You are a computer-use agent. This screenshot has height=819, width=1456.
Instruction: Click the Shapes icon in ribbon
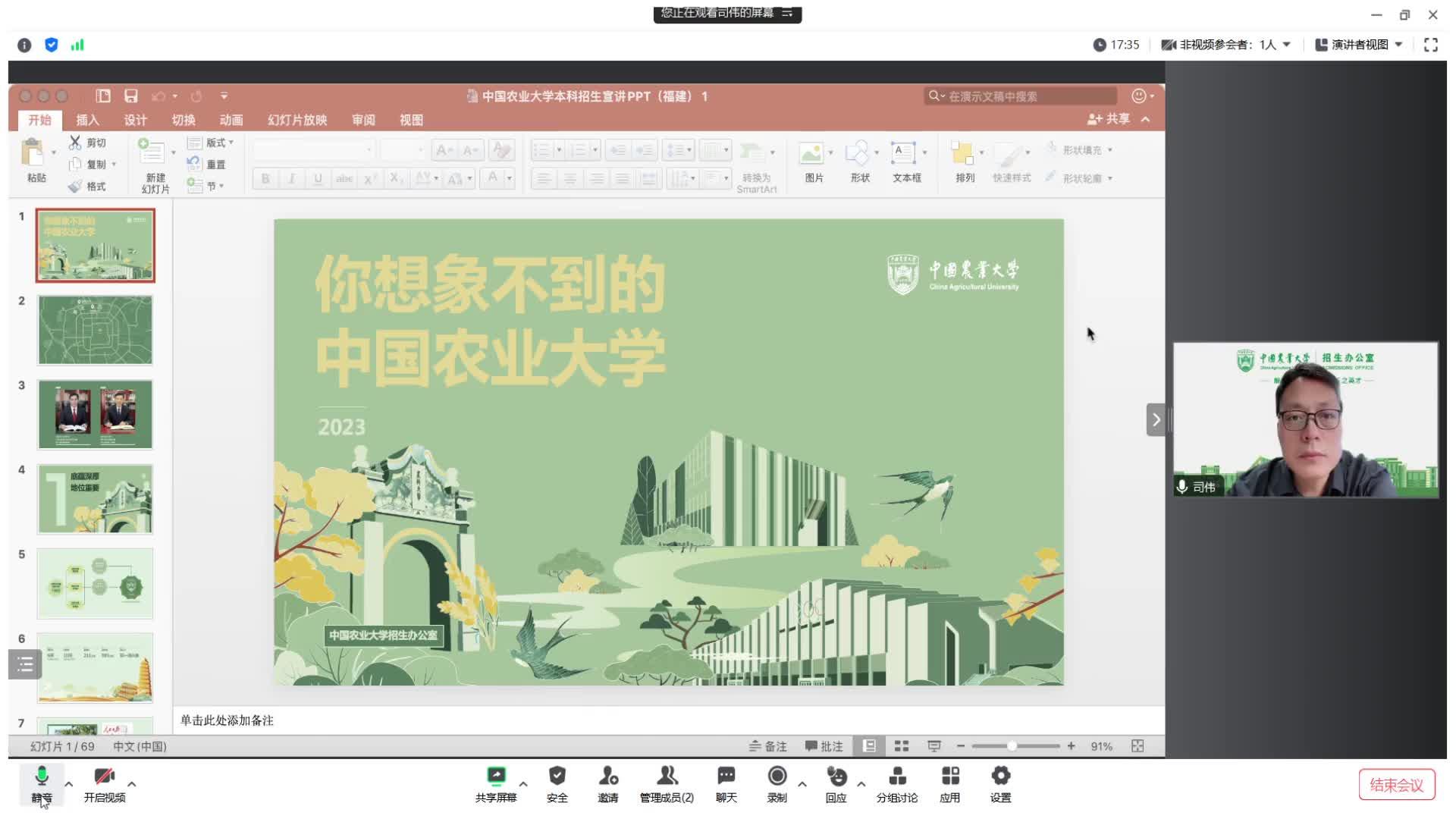(857, 153)
